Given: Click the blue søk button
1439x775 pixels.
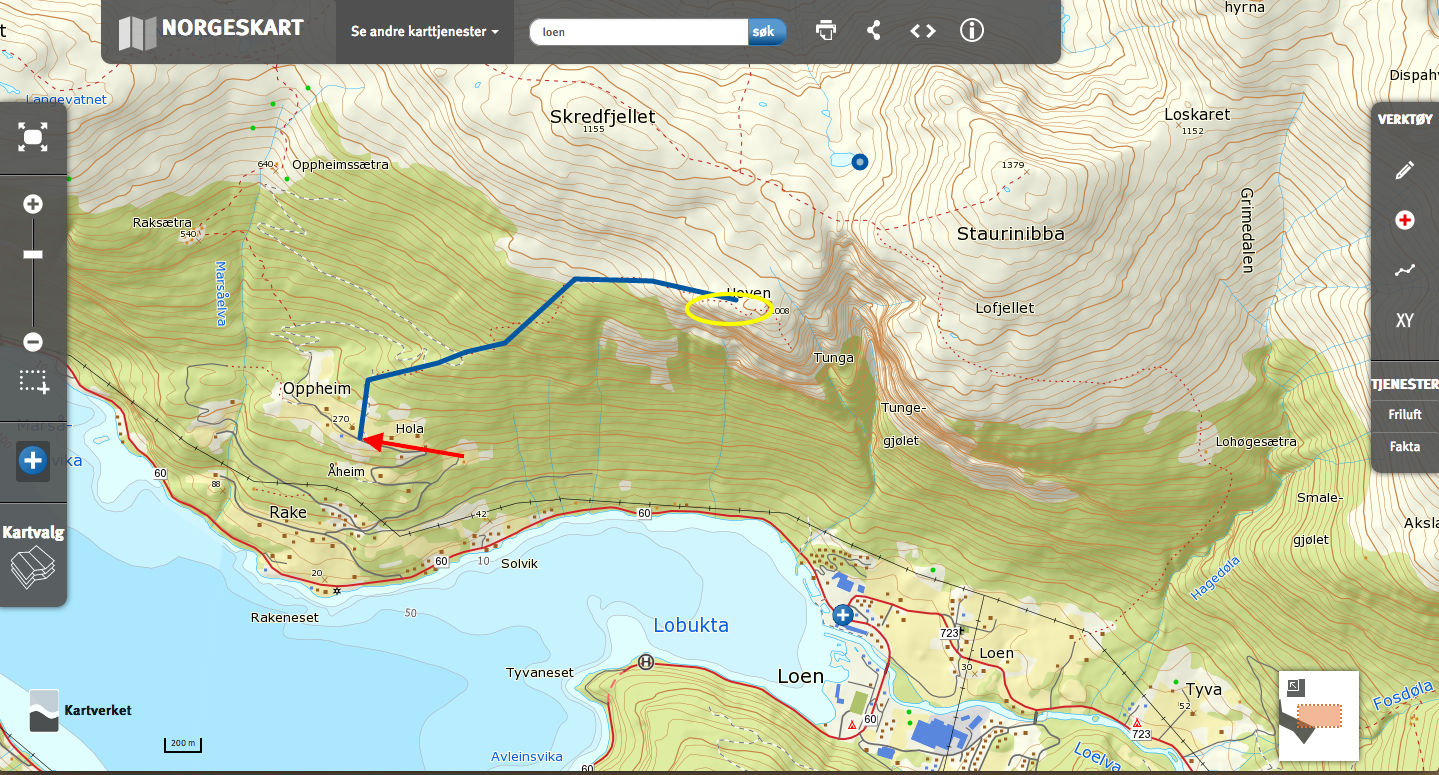Looking at the screenshot, I should [x=767, y=32].
